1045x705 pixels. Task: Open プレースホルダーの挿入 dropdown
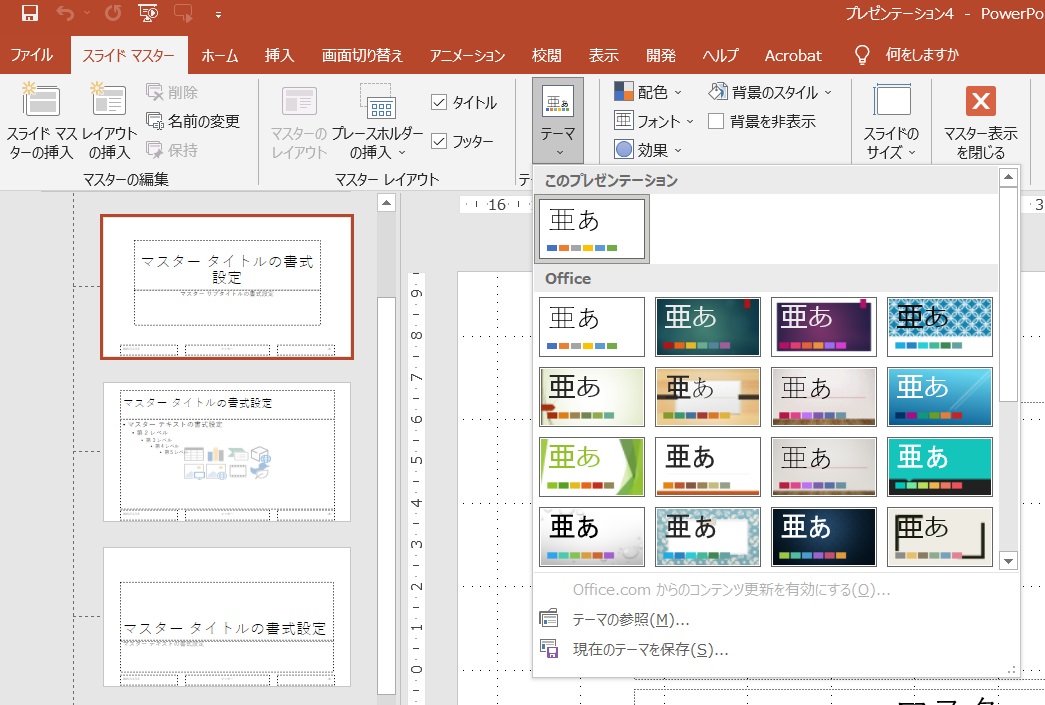377,121
